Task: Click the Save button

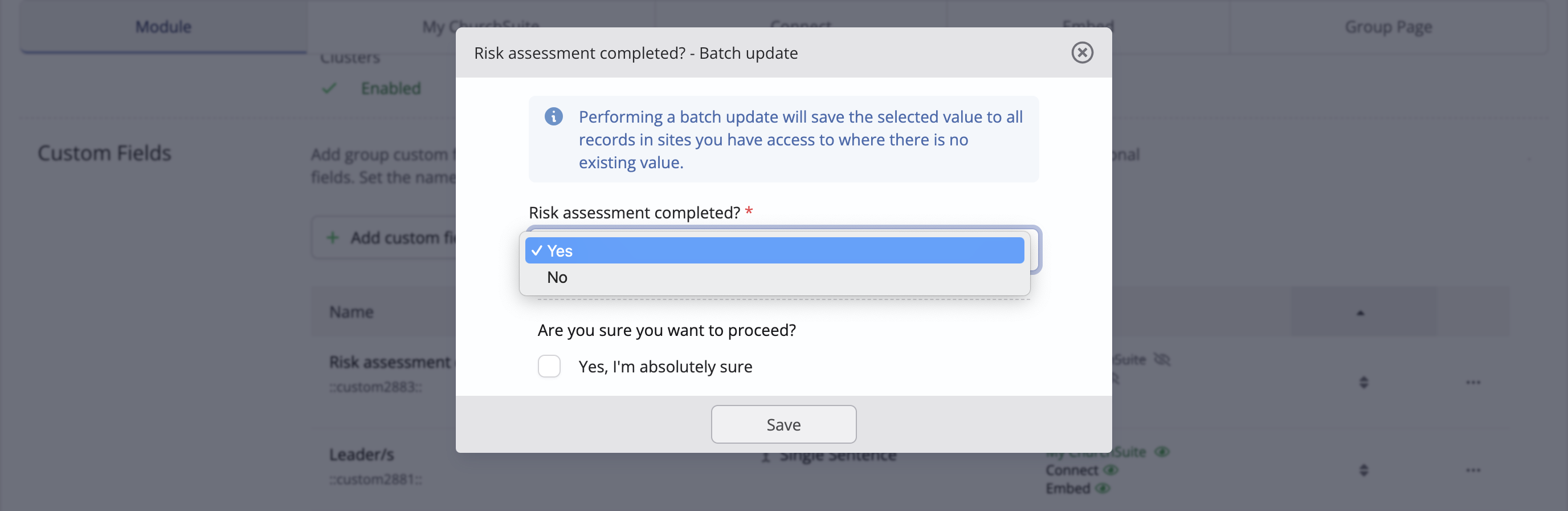Action: (x=783, y=424)
